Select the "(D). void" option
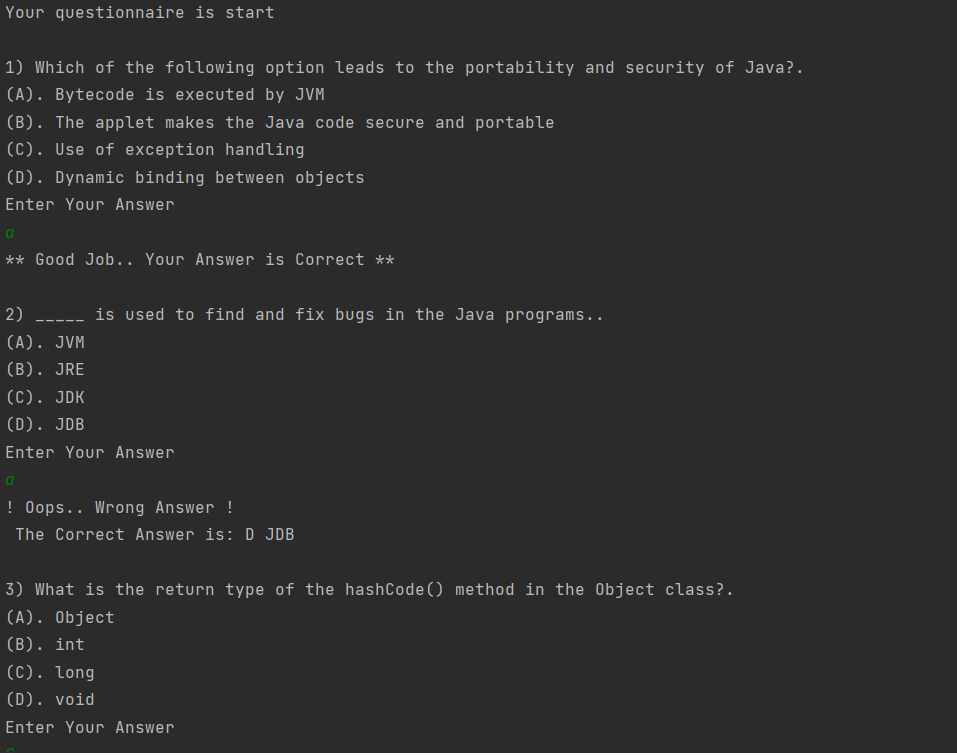 coord(50,700)
